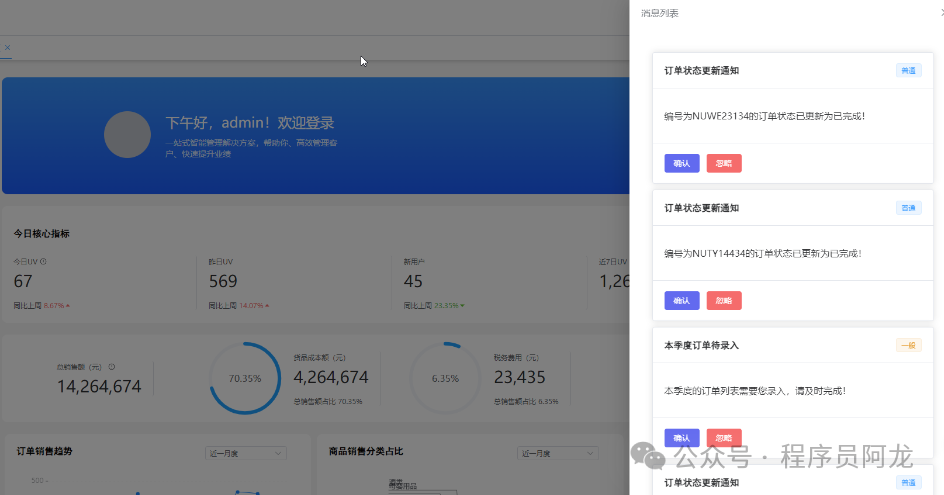Click the 6.35% circular progress ring
The image size is (944, 495).
pyautogui.click(x=445, y=378)
